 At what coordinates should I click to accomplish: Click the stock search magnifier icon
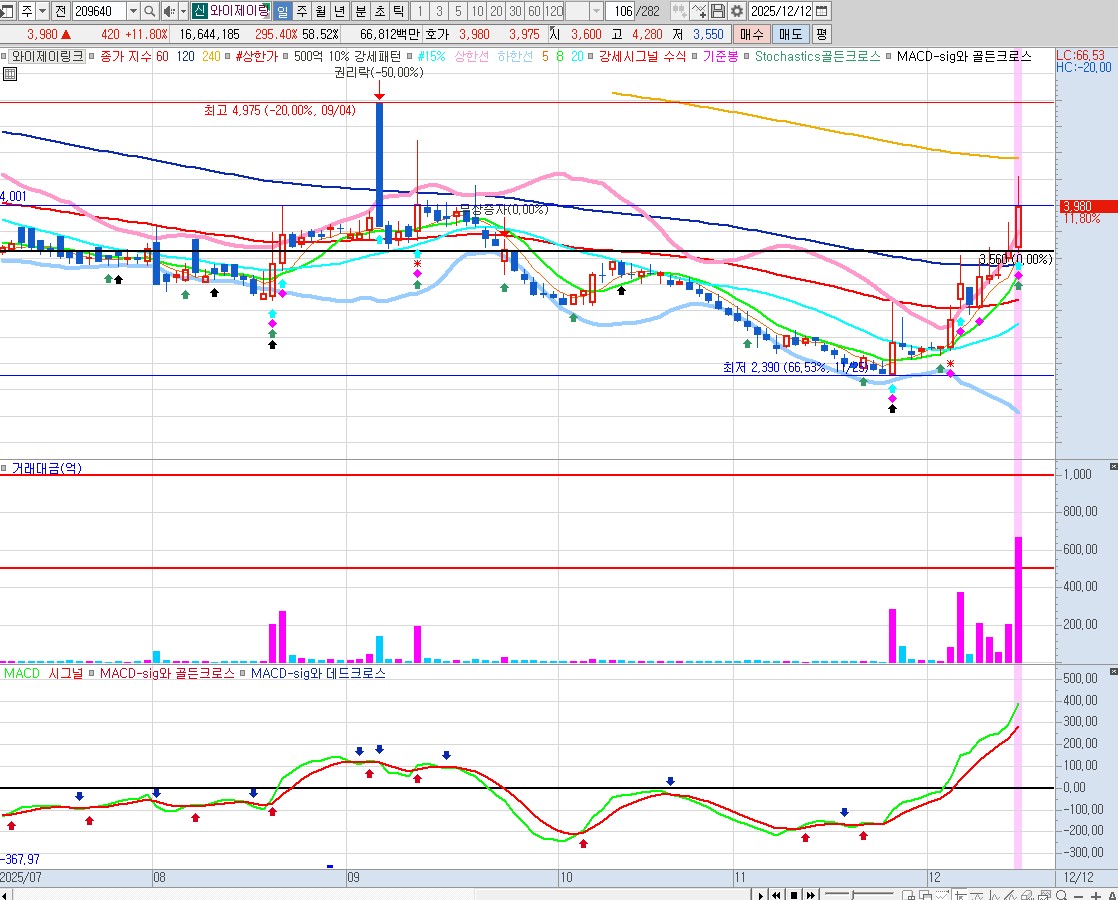150,11
